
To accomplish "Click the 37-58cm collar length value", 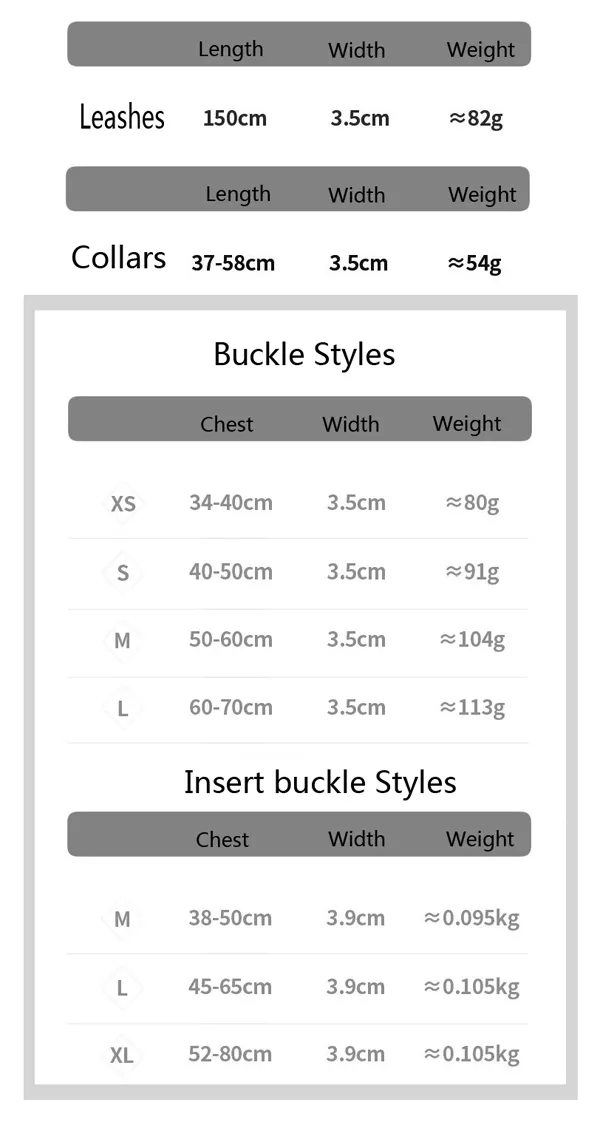I will [233, 263].
